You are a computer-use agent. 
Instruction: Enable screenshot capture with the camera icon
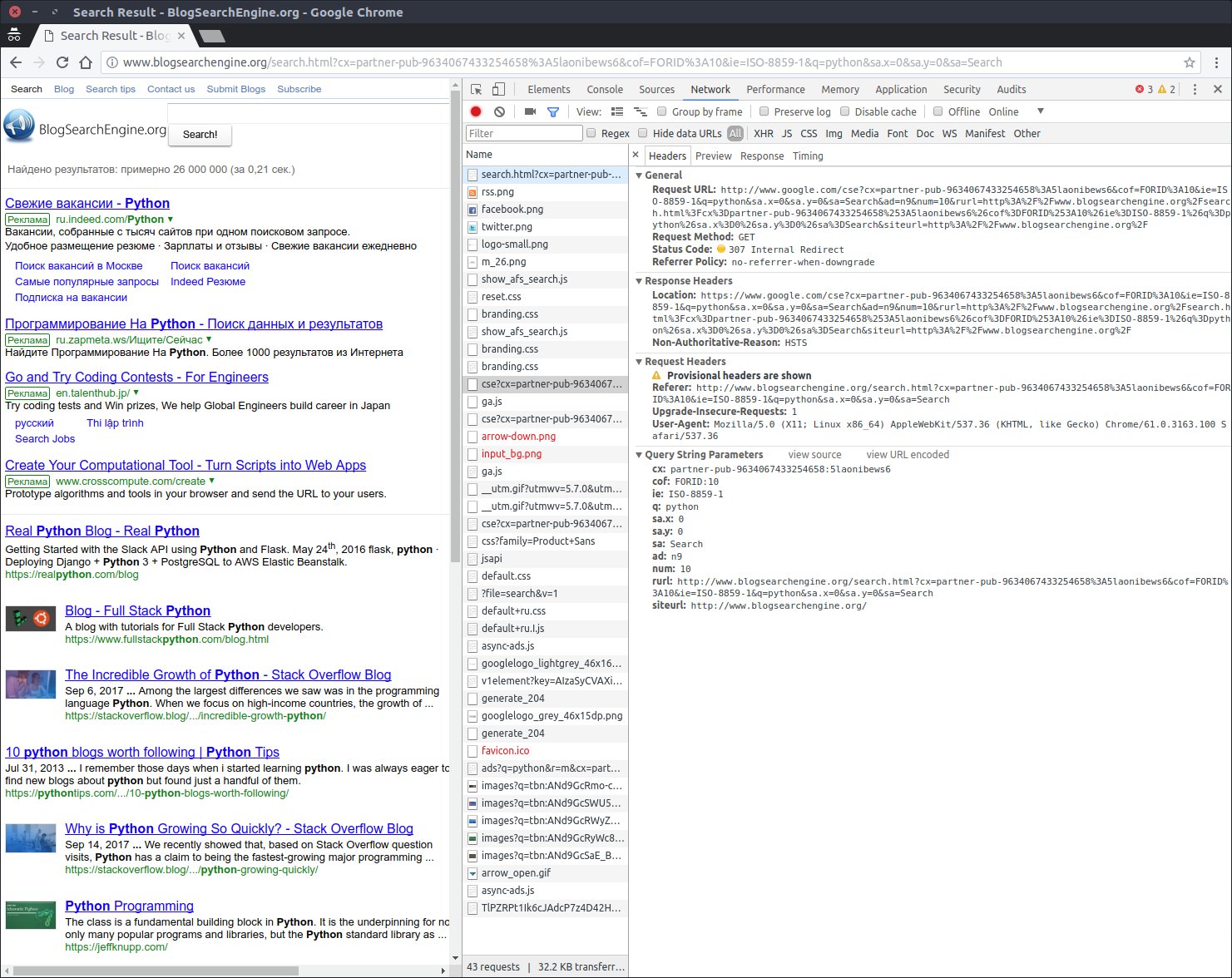[529, 111]
